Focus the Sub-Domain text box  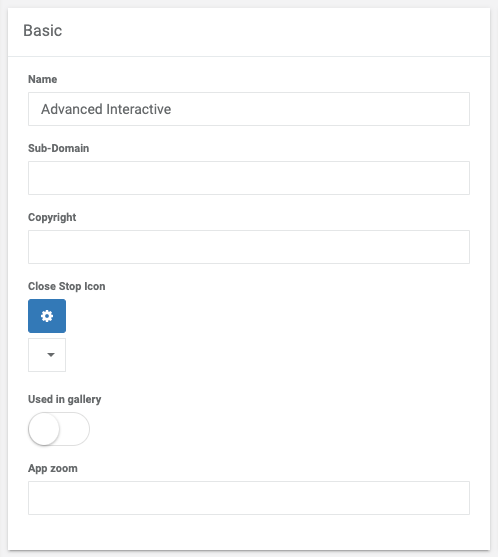click(x=249, y=178)
